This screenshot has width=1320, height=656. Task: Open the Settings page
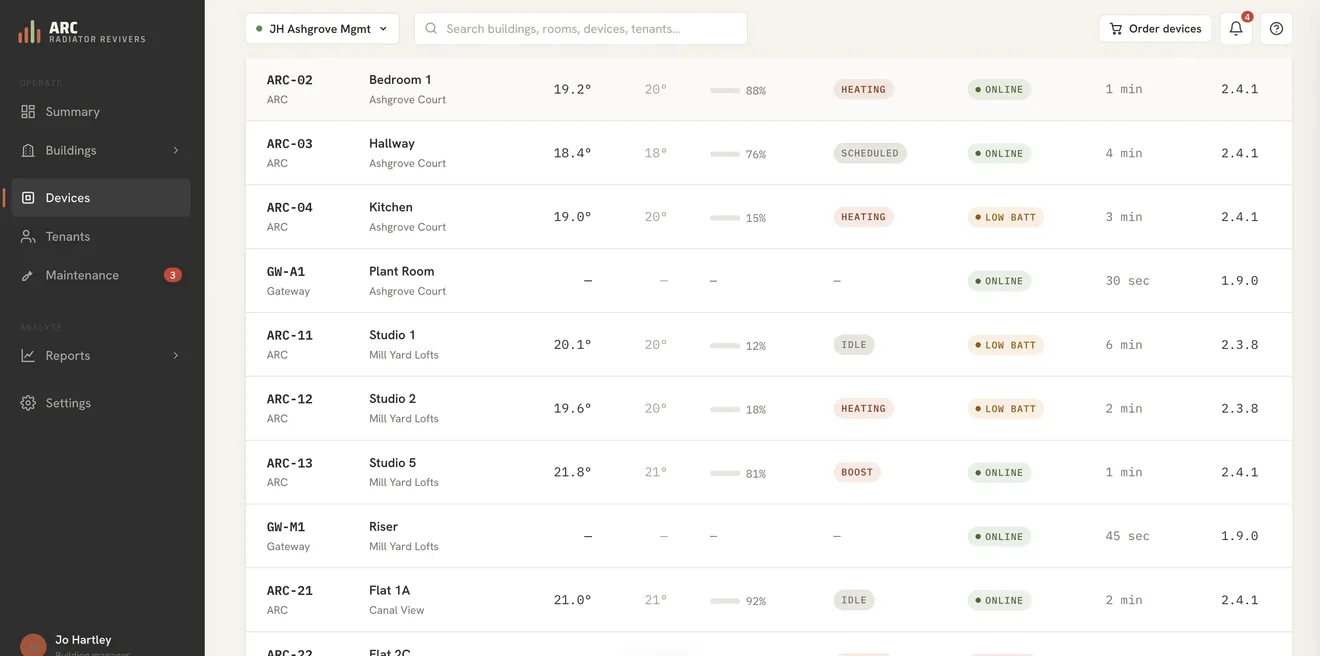[101, 403]
